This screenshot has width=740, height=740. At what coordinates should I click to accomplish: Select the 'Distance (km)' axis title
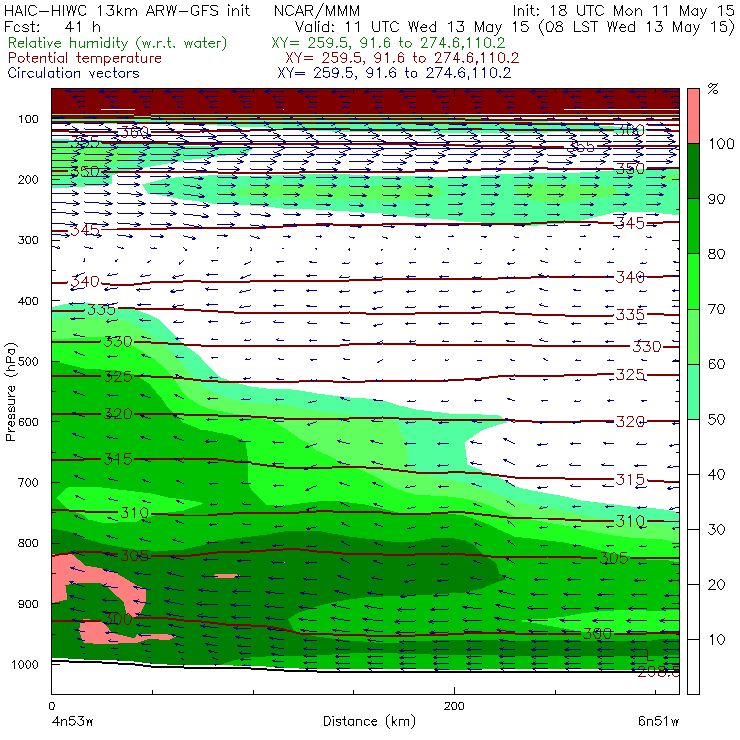369,721
